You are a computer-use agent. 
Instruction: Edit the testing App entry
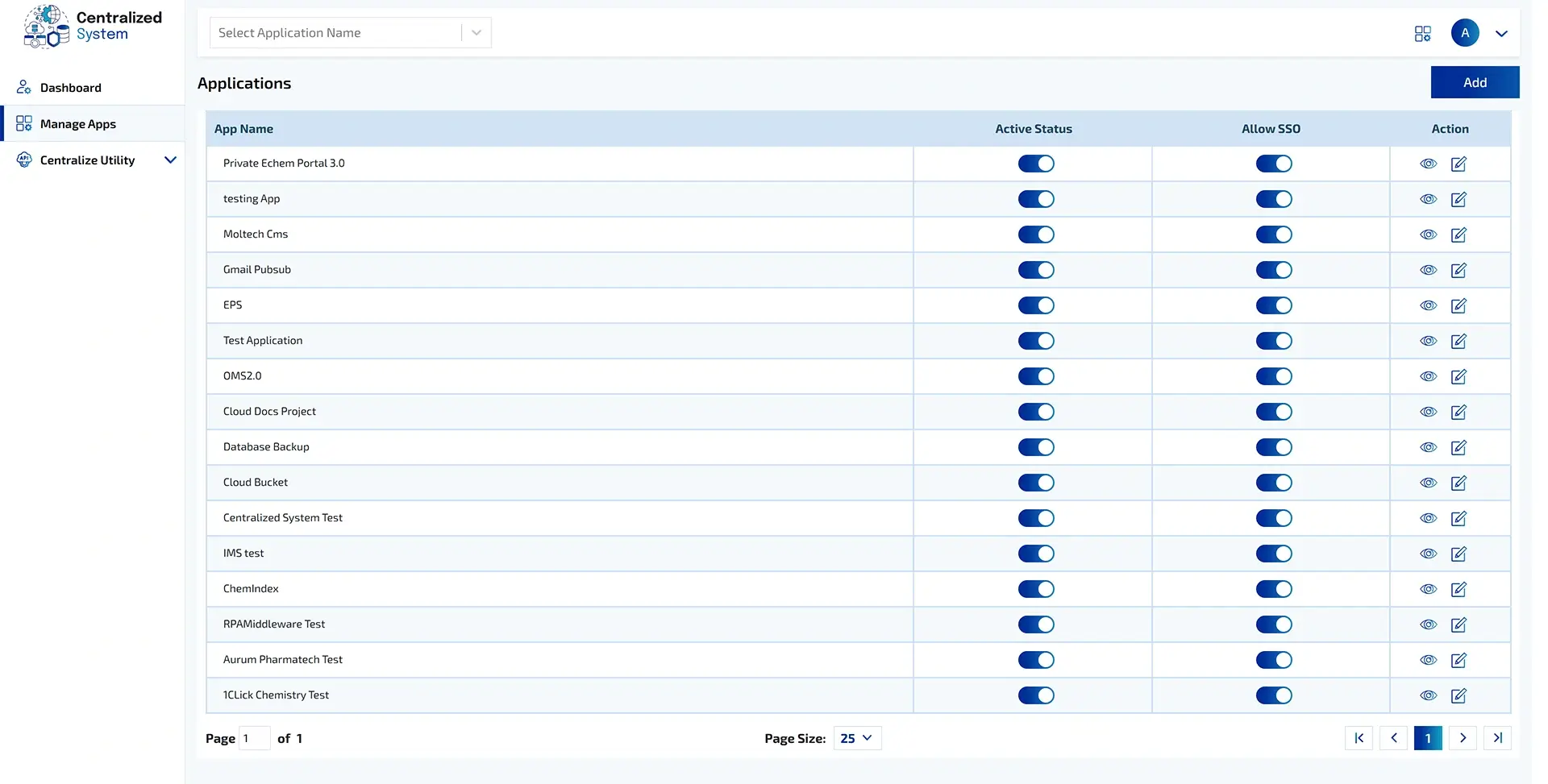coord(1459,199)
